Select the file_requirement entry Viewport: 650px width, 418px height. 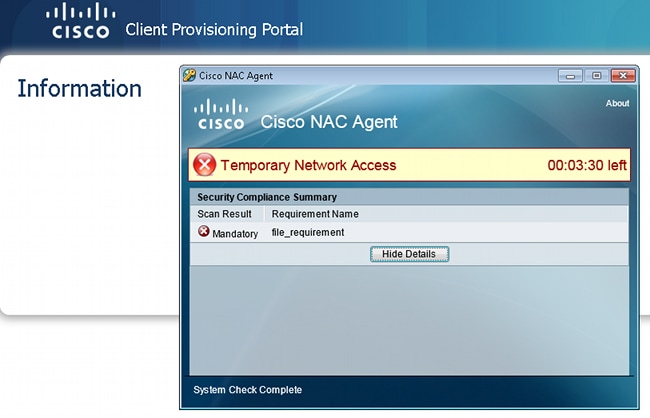[x=308, y=232]
